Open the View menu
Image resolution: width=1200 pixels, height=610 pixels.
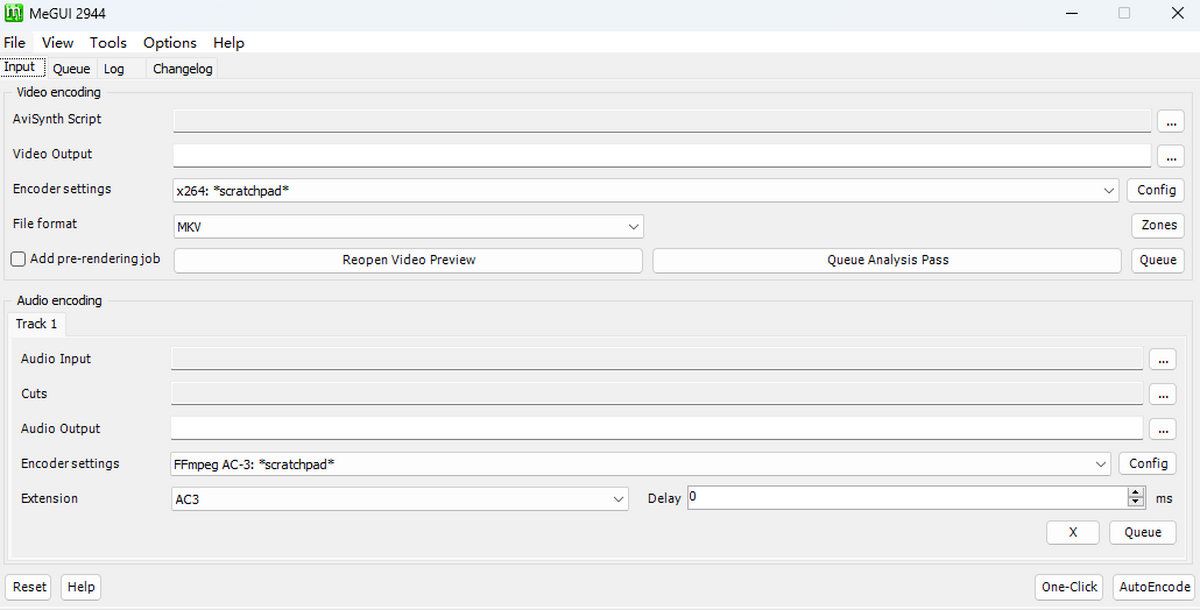58,43
